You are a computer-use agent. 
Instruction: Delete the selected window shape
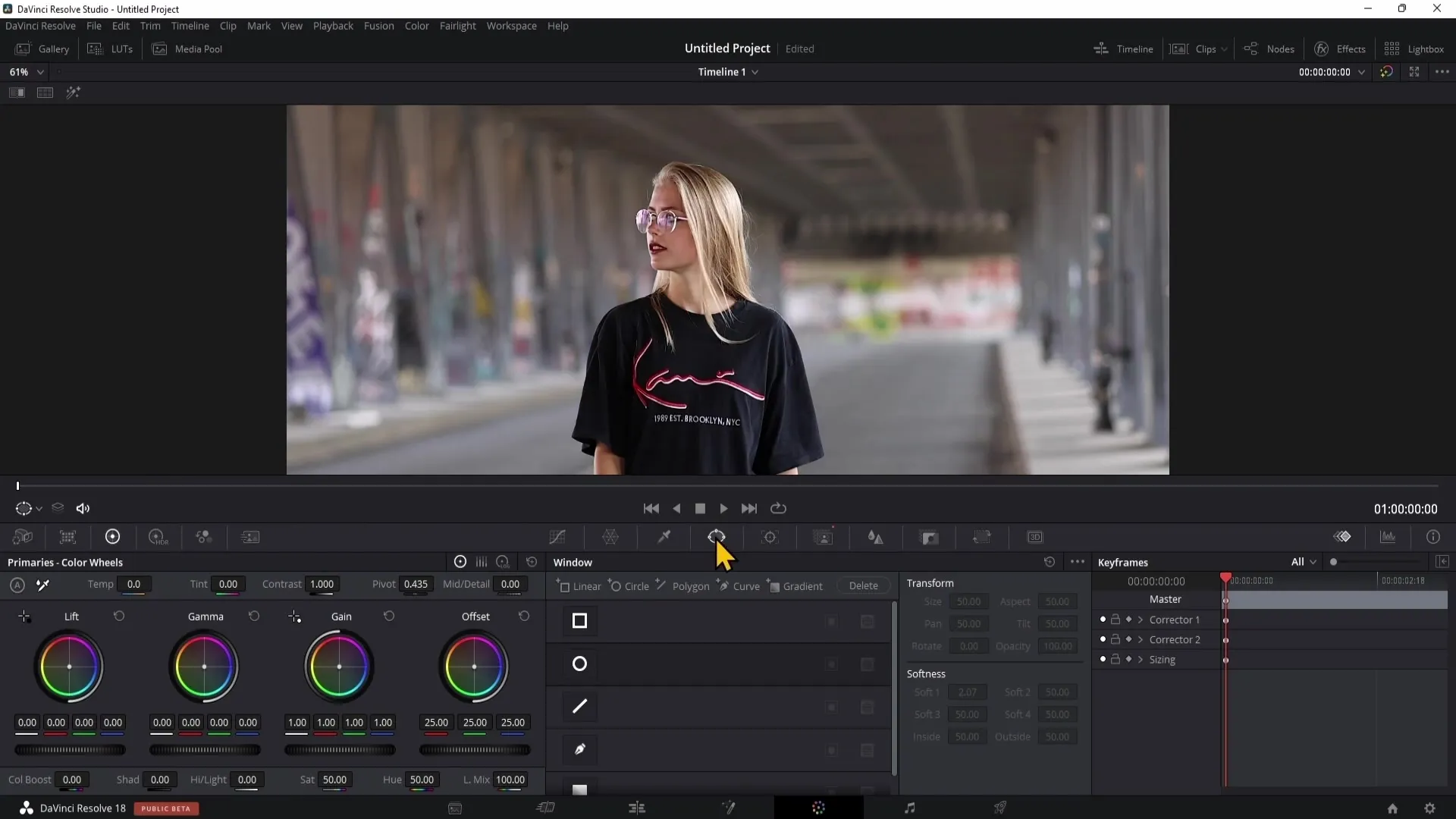(x=863, y=586)
